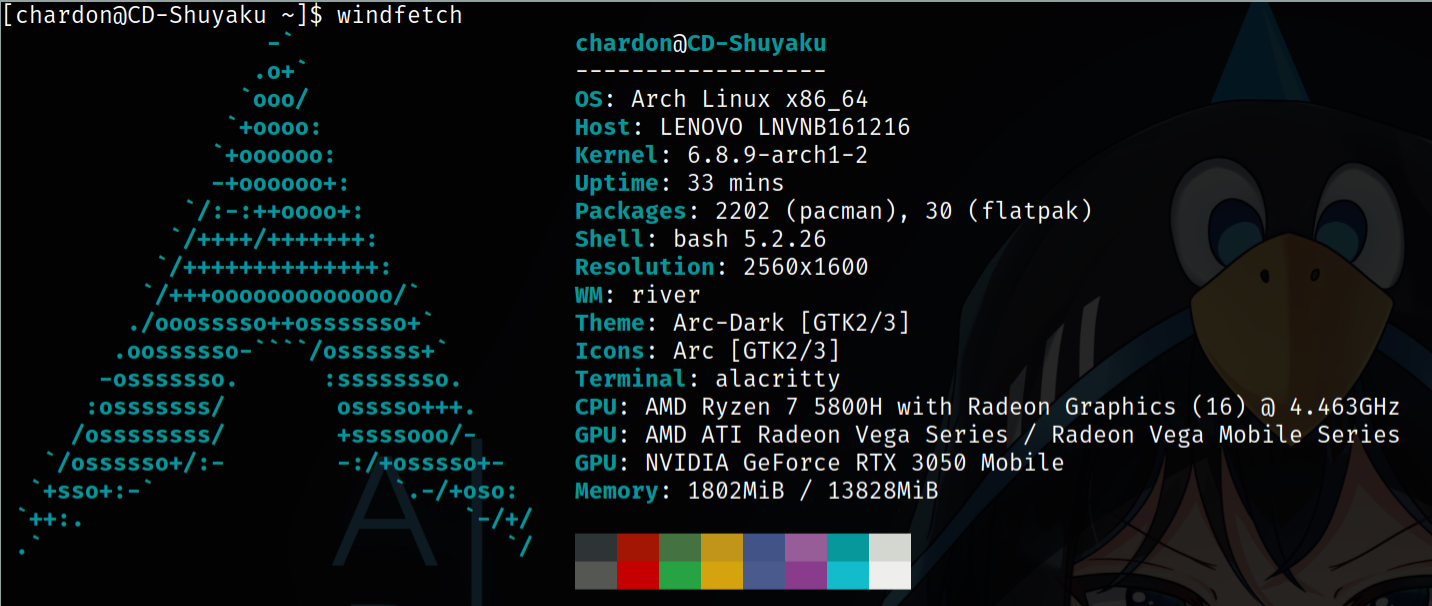Pick the magenta purple swatch in the bottom palette row

click(x=806, y=575)
